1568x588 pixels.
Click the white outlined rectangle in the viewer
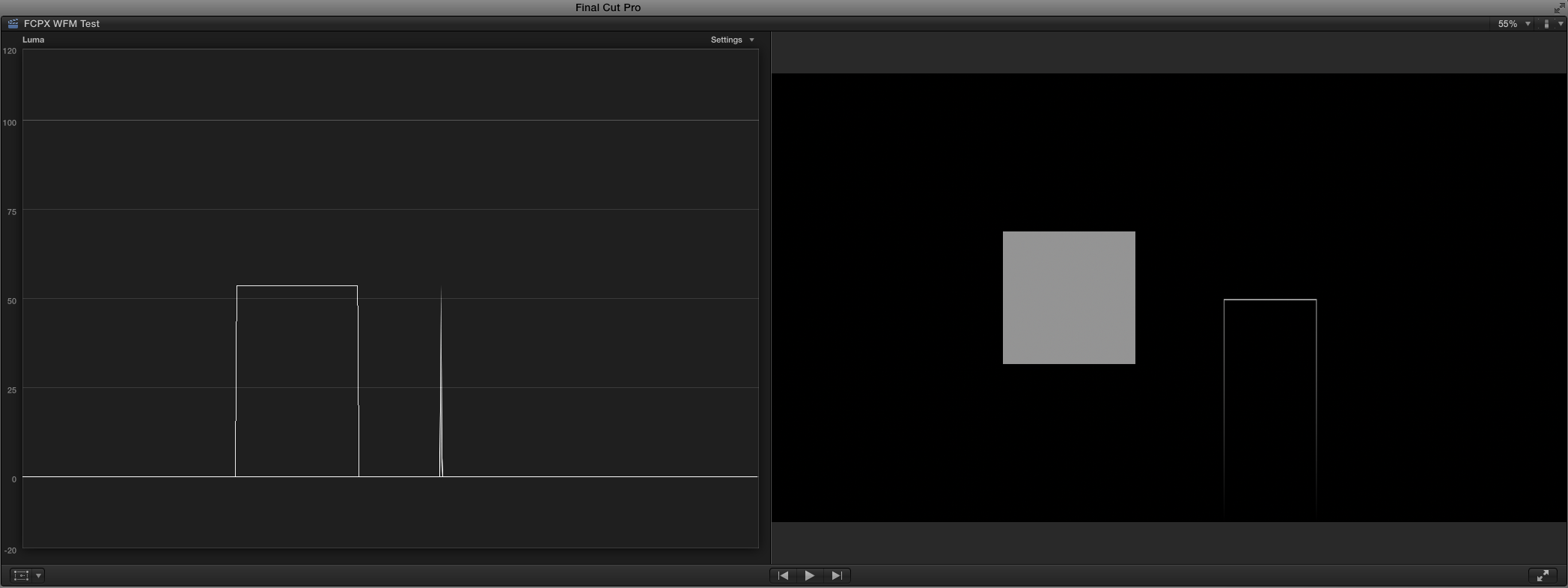coord(1270,407)
